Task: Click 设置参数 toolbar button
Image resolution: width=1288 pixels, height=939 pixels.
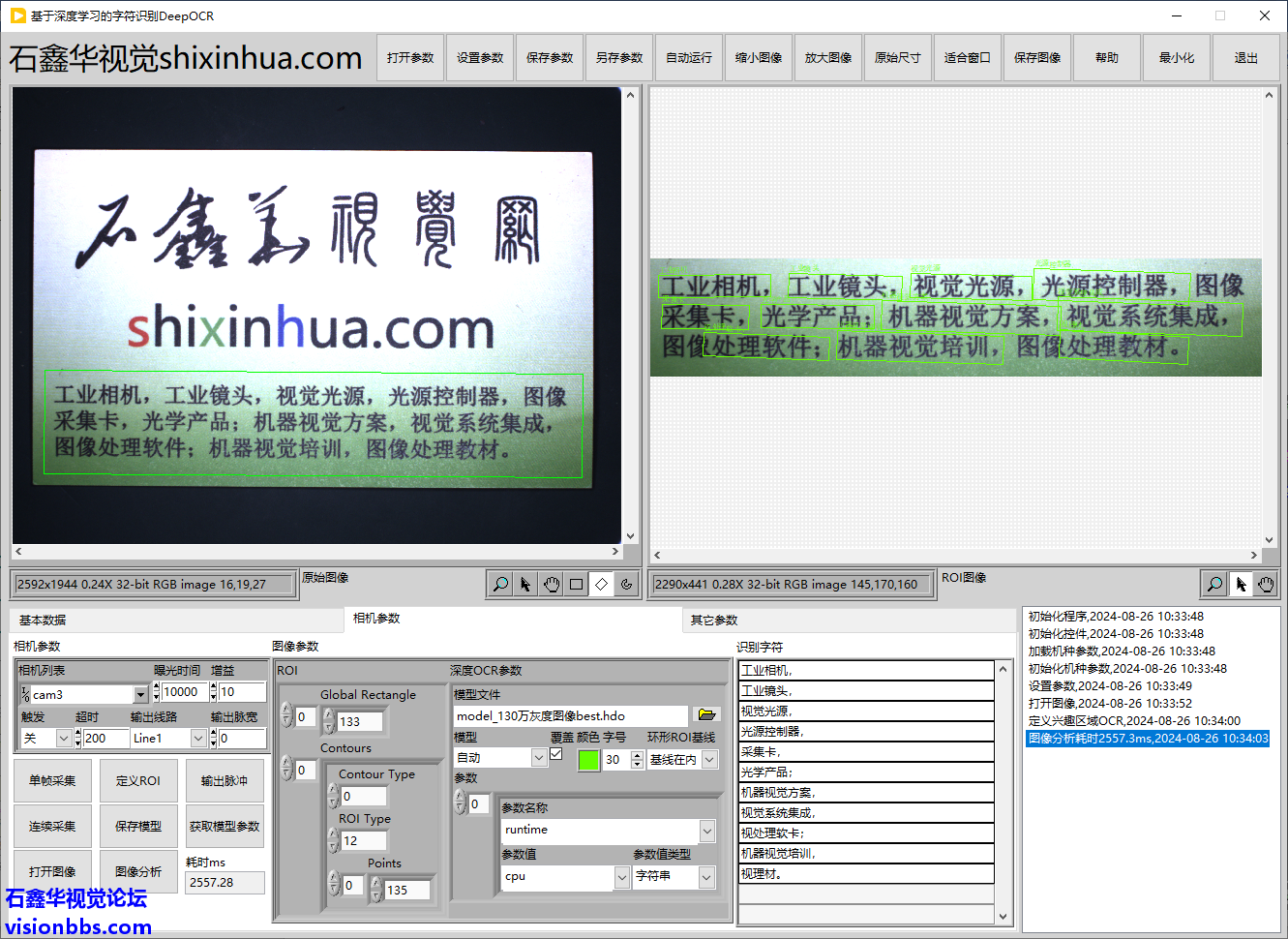Action: 480,57
